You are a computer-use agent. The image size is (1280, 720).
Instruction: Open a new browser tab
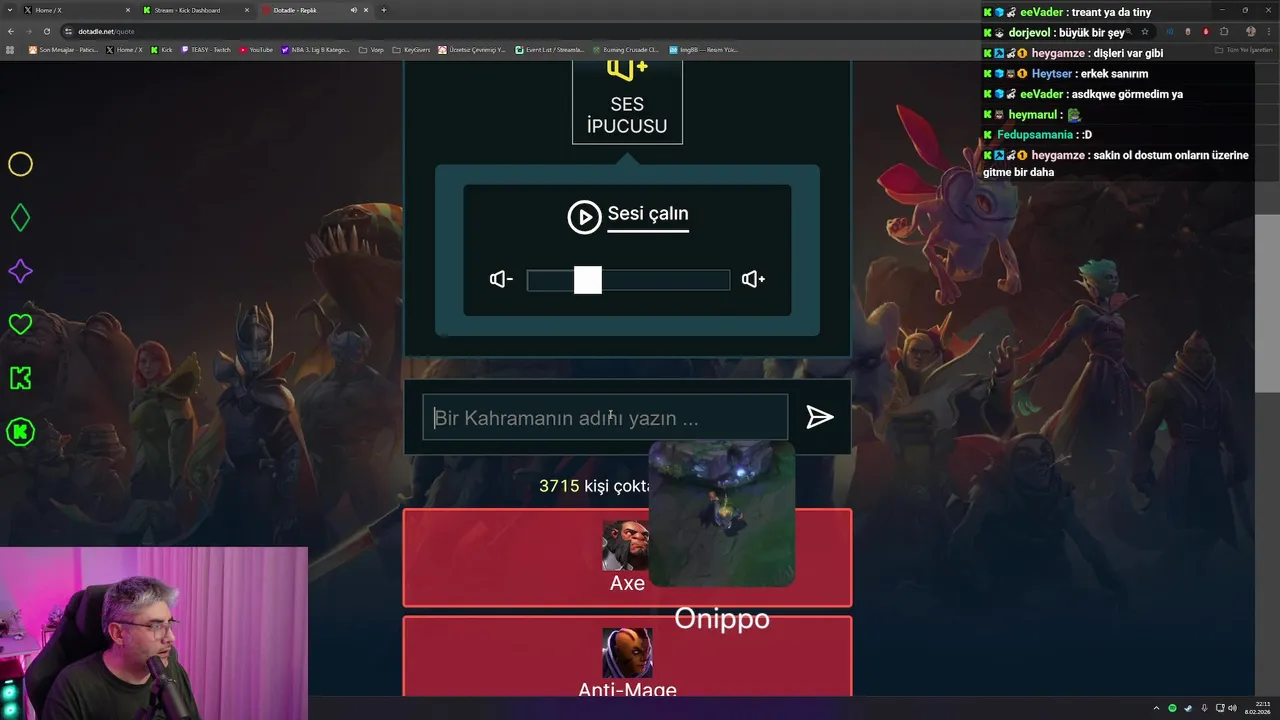point(384,10)
